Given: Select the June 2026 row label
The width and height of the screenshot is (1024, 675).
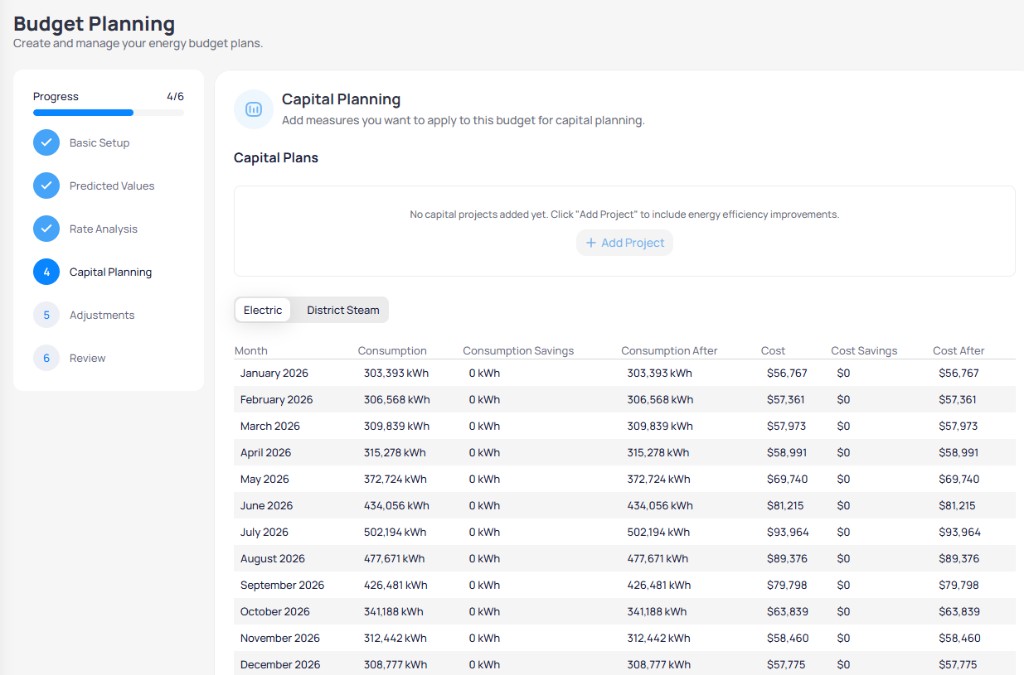Looking at the screenshot, I should 266,506.
